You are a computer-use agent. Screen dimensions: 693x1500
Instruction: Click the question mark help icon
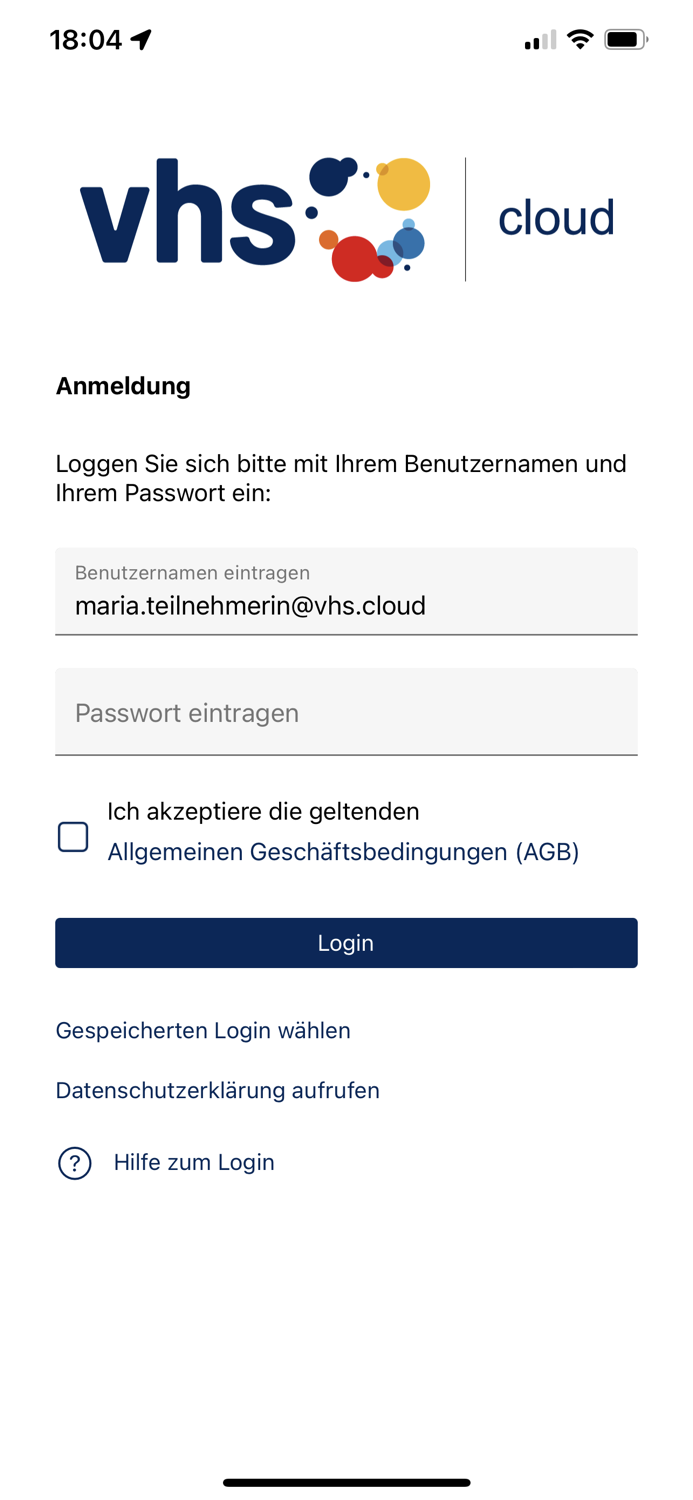75,1163
